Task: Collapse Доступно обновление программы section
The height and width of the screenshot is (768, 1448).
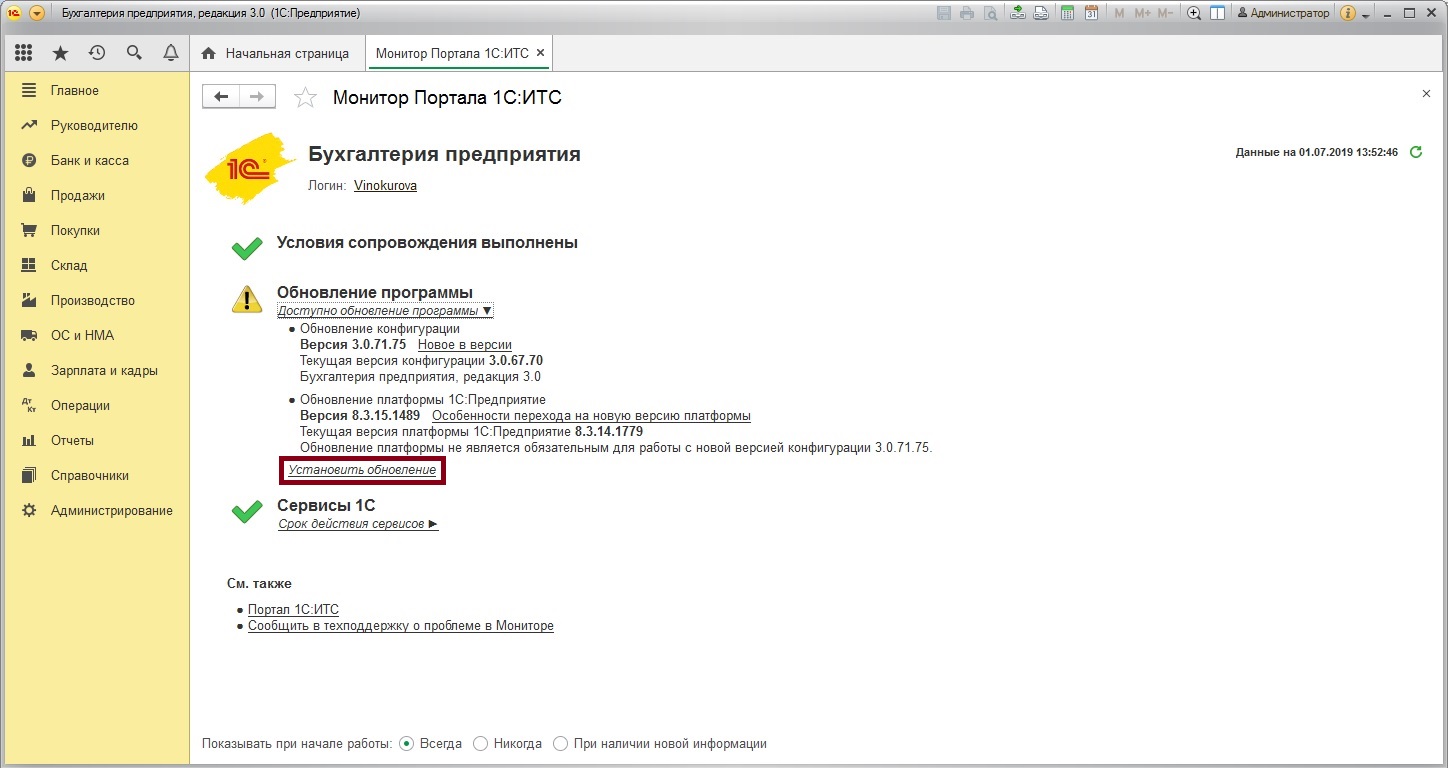Action: [x=385, y=311]
